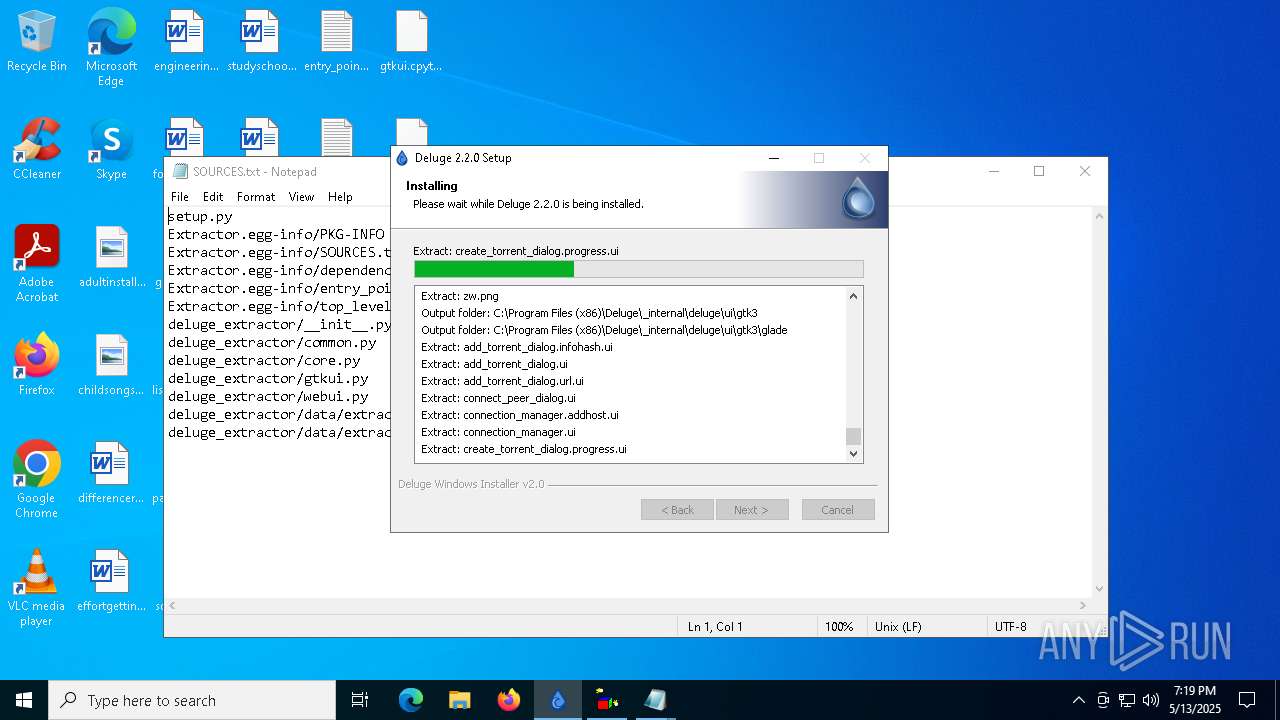Select log line 'Extract: connection_manager.addhost.ui'

[x=520, y=415]
